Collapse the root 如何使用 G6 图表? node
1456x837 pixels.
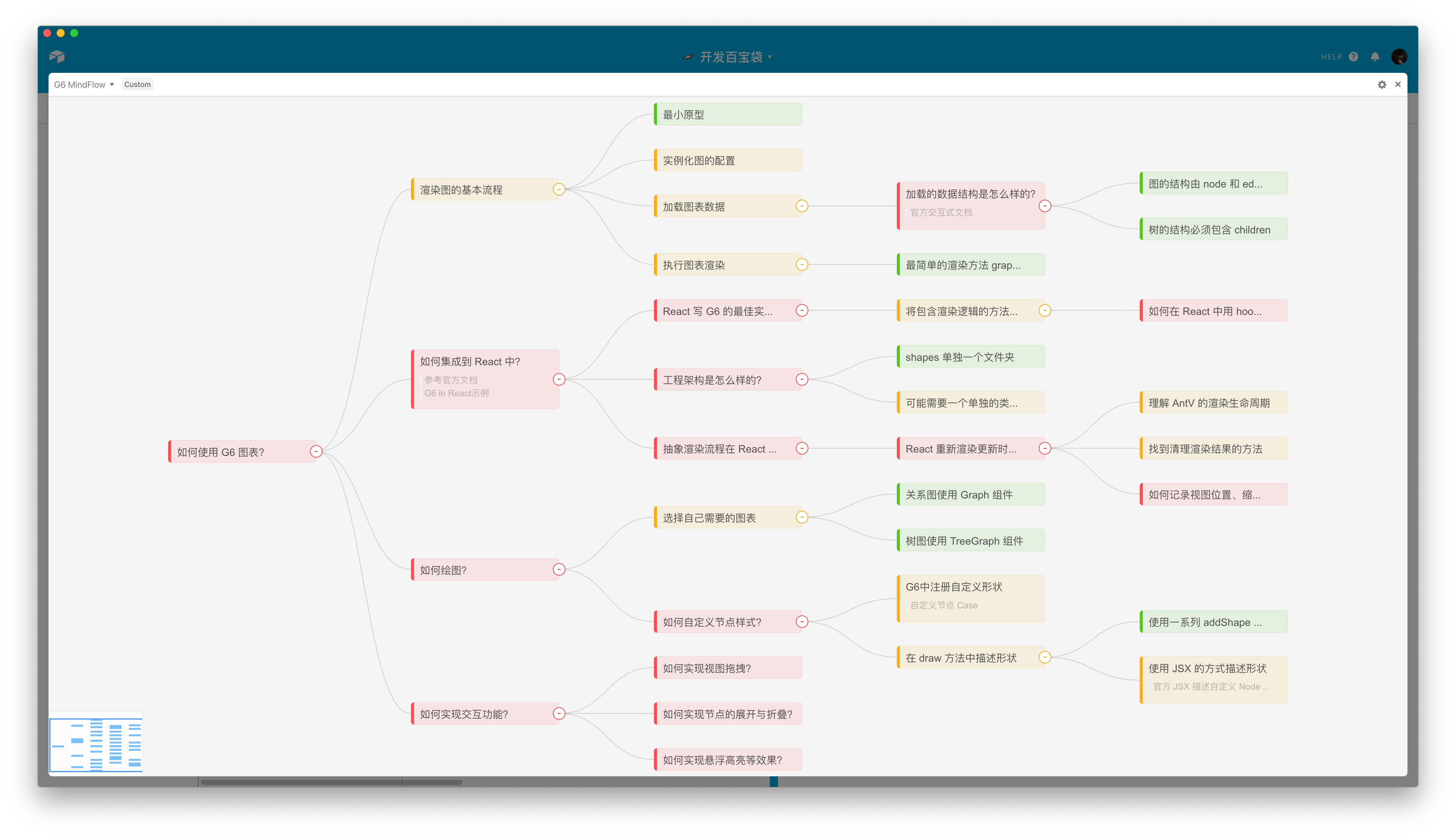tap(316, 451)
